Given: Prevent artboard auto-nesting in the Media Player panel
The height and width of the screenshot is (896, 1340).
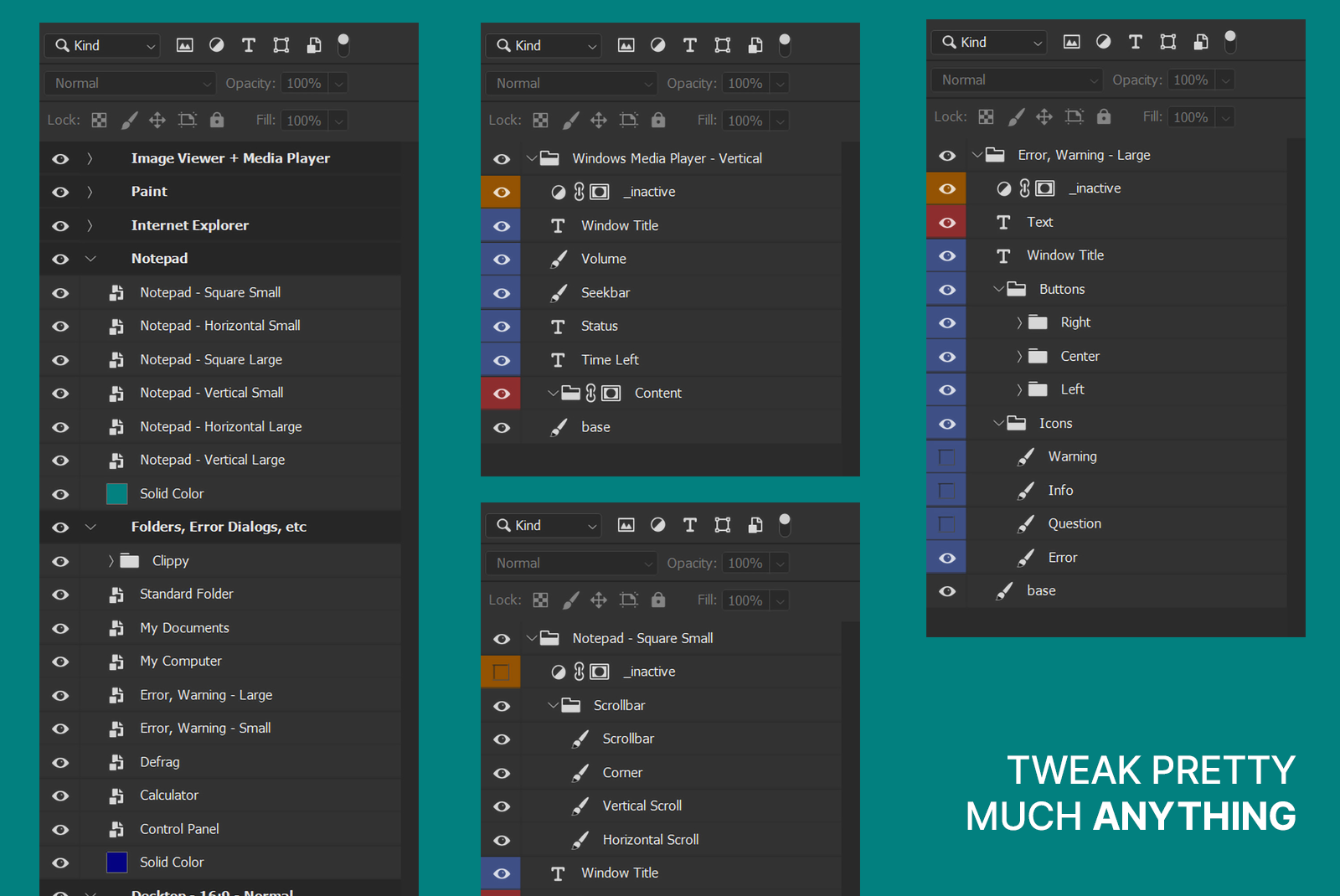Looking at the screenshot, I should point(629,120).
